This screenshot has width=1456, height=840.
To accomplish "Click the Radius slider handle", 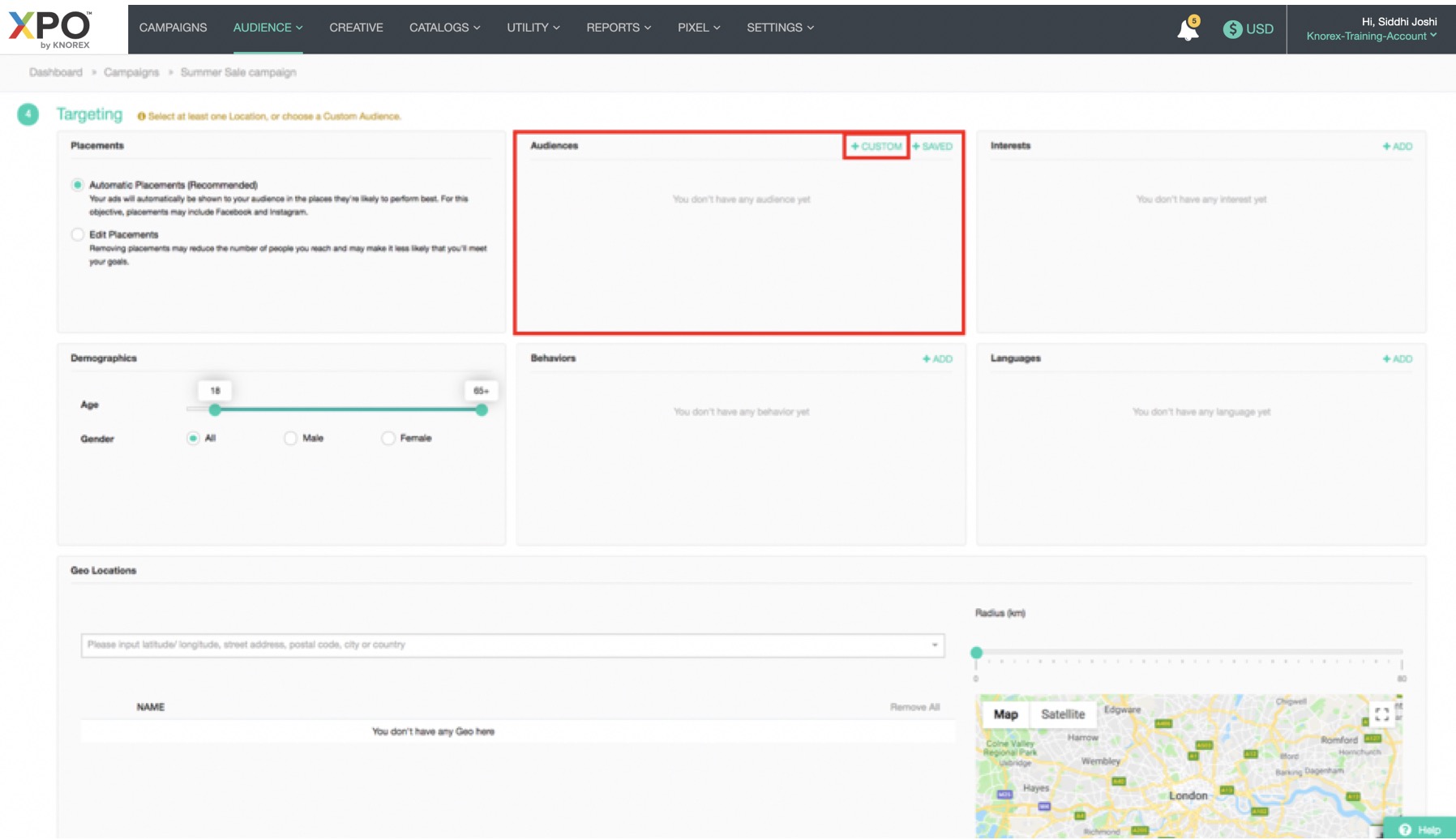I will (976, 653).
